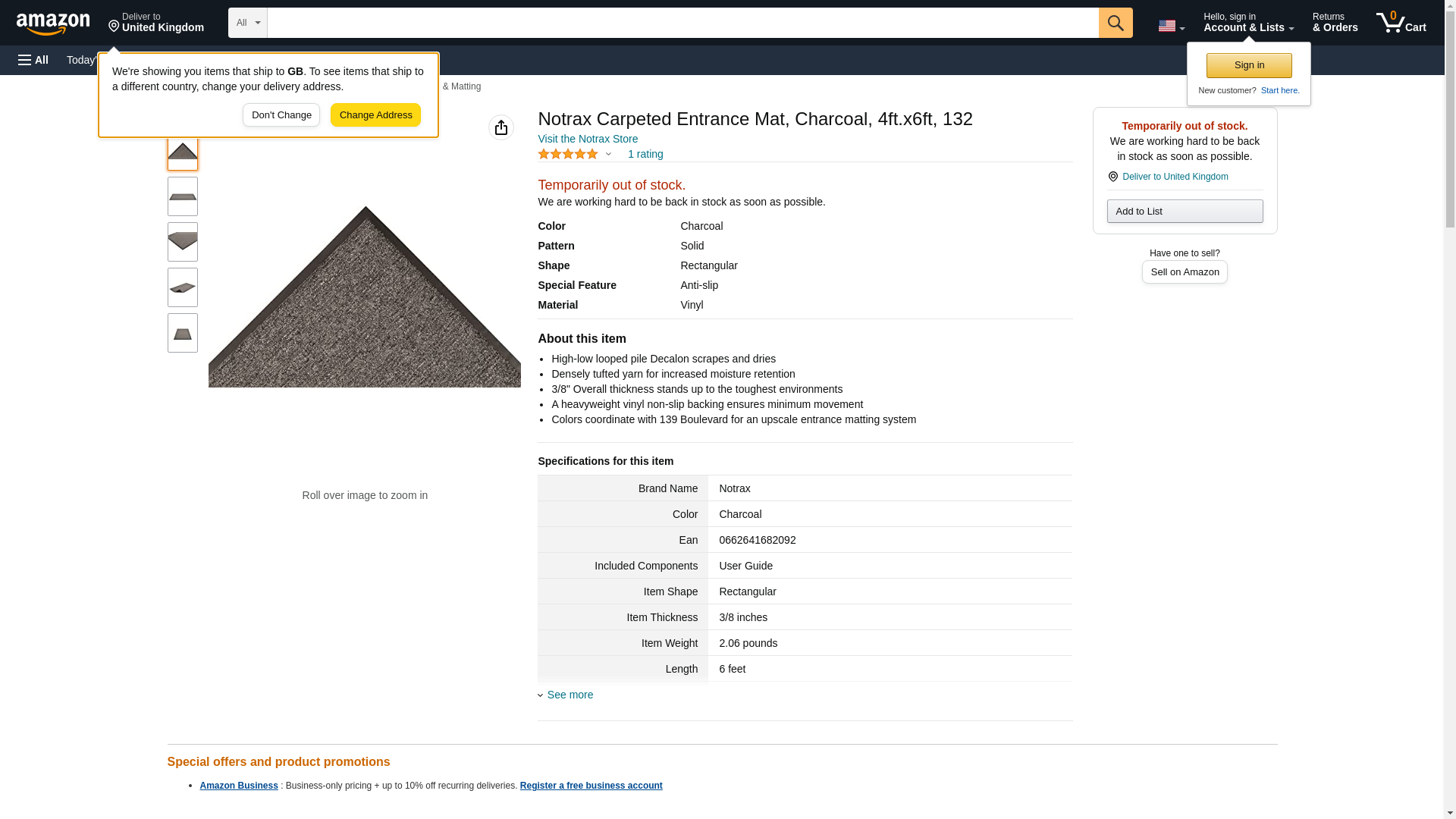Expand the Account & Lists menu
Image resolution: width=1456 pixels, height=819 pixels.
pyautogui.click(x=1247, y=23)
